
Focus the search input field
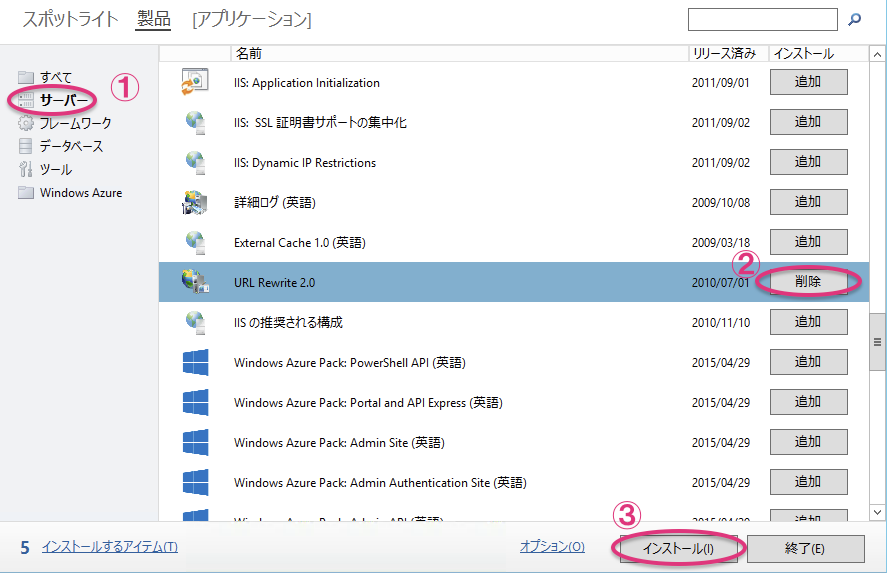pos(763,19)
